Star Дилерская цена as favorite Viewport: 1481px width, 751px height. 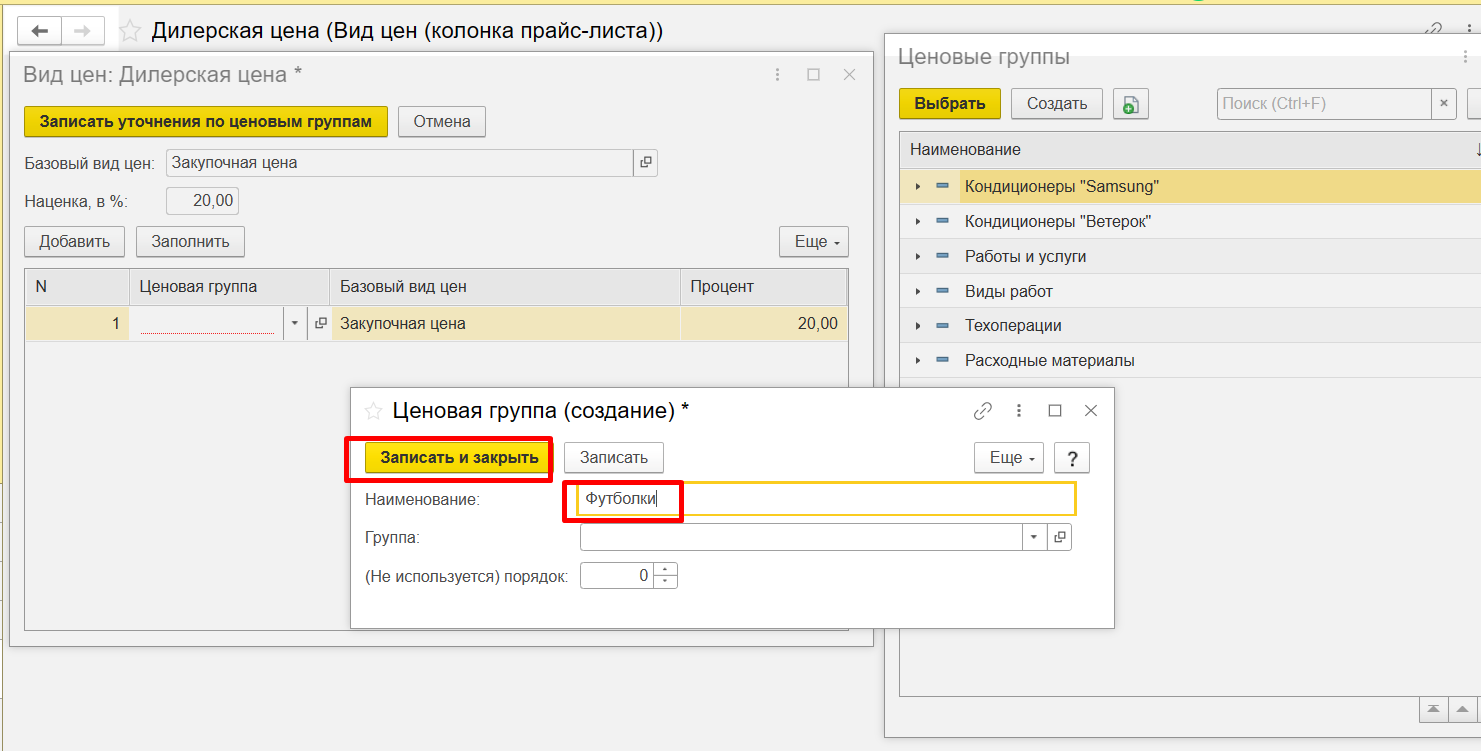pos(130,31)
